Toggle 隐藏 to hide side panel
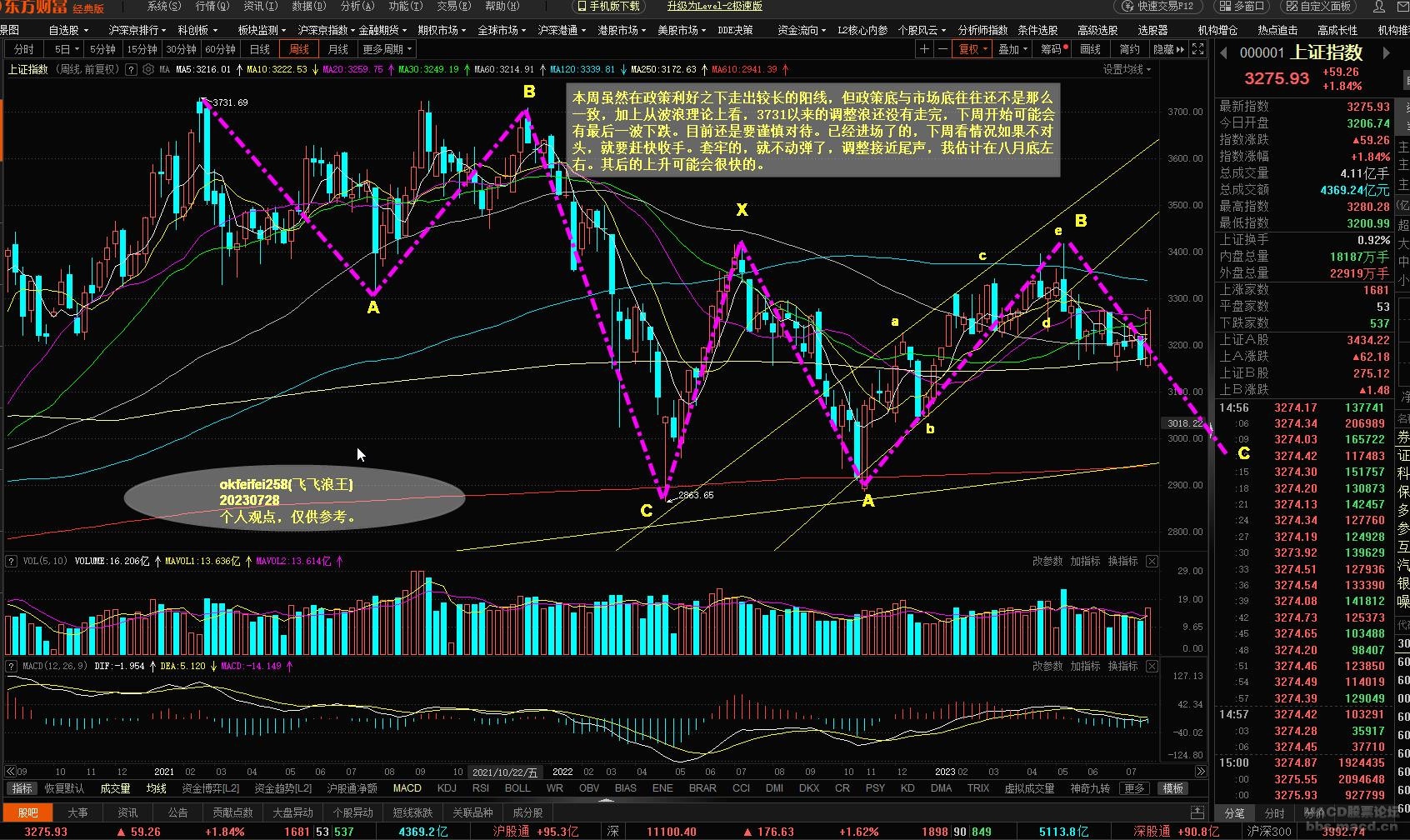The width and height of the screenshot is (1410, 840). pos(1168,49)
